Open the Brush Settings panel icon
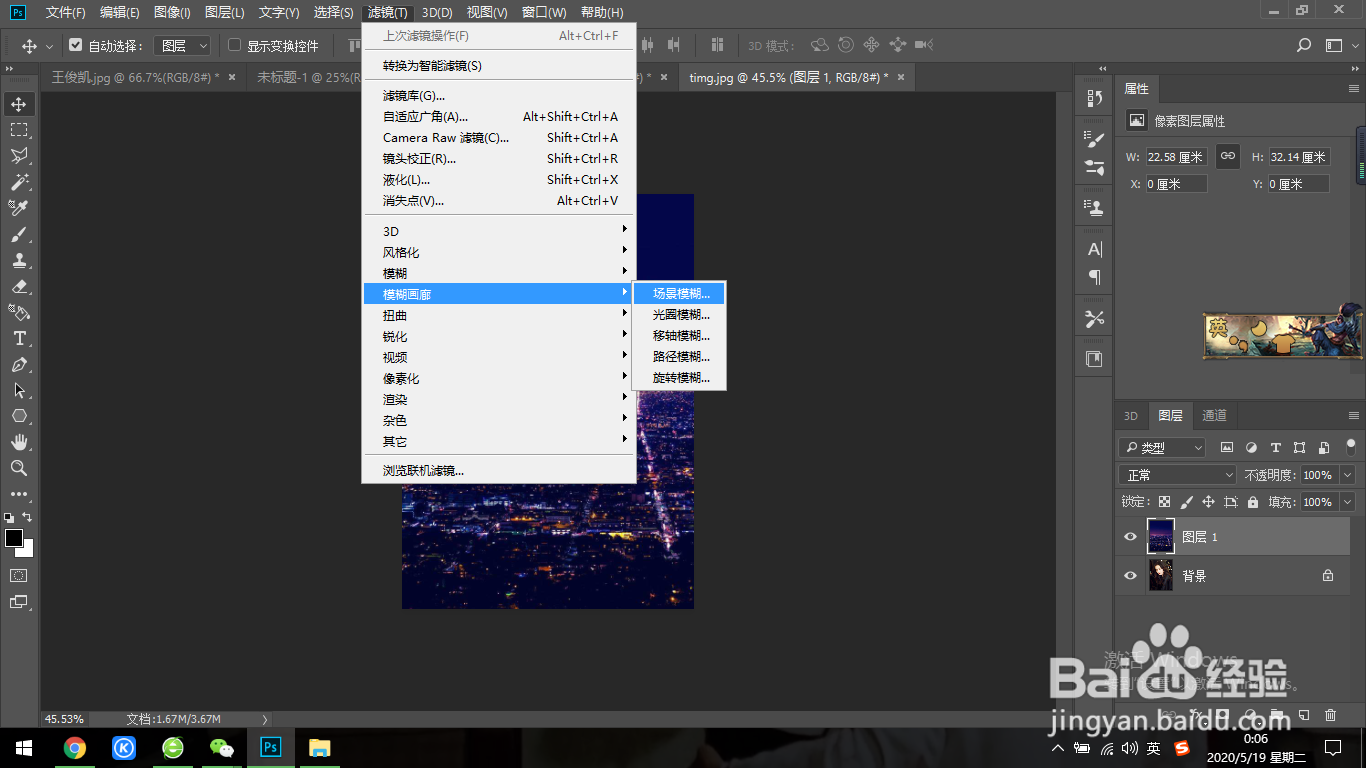1366x768 pixels. 1095,140
